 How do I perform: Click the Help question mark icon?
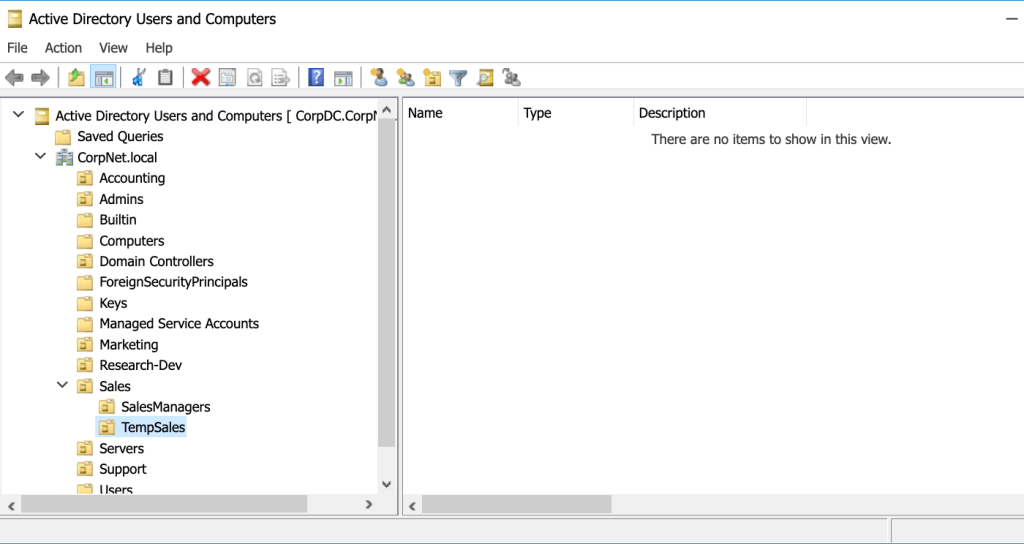pyautogui.click(x=316, y=78)
